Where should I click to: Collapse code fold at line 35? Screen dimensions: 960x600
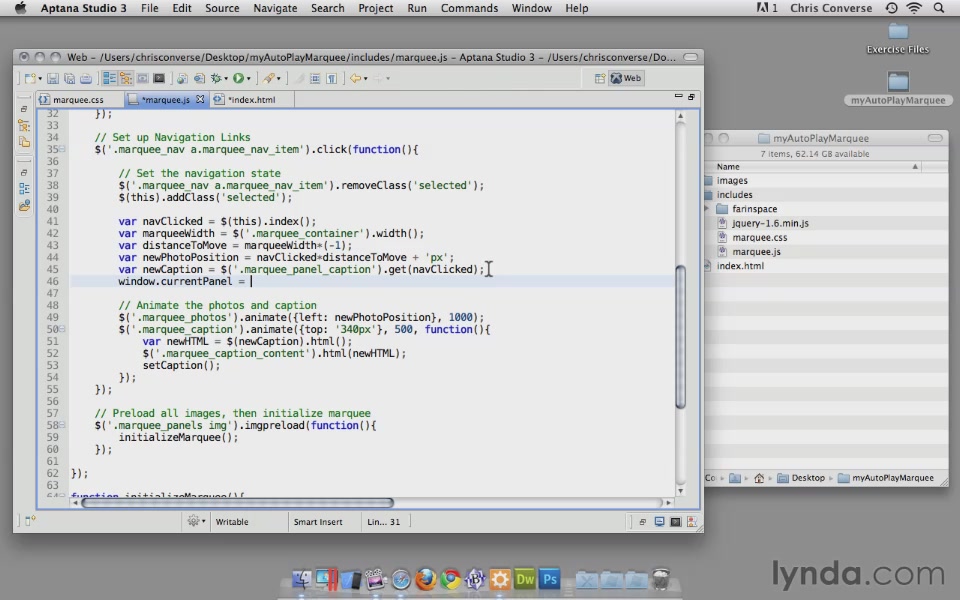tap(62, 149)
